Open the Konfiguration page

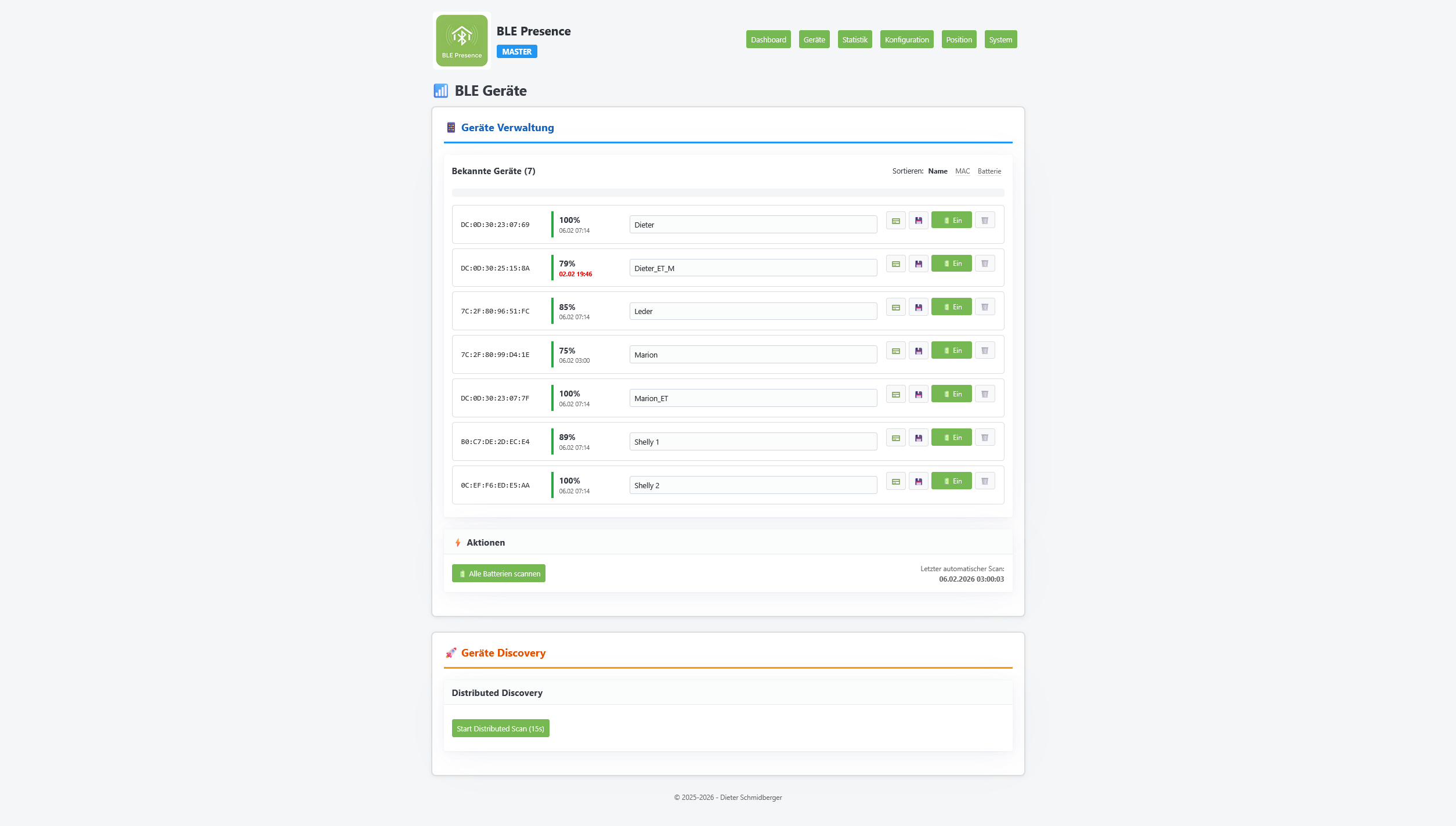906,39
